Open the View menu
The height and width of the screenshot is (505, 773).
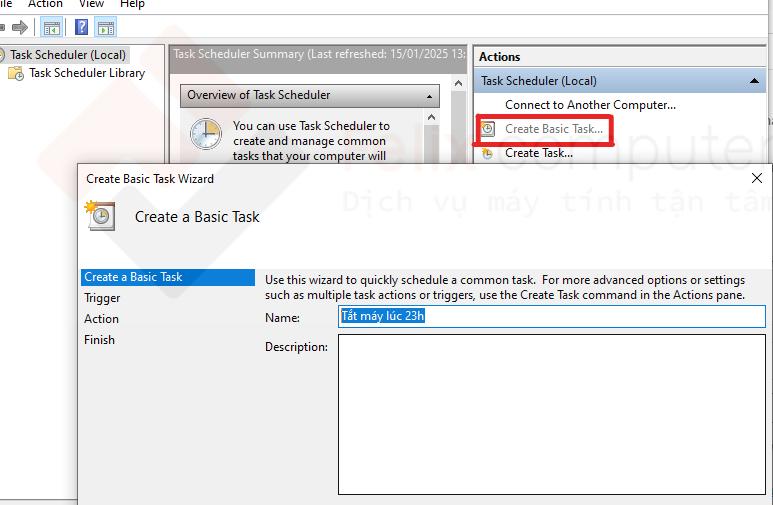pyautogui.click(x=91, y=5)
